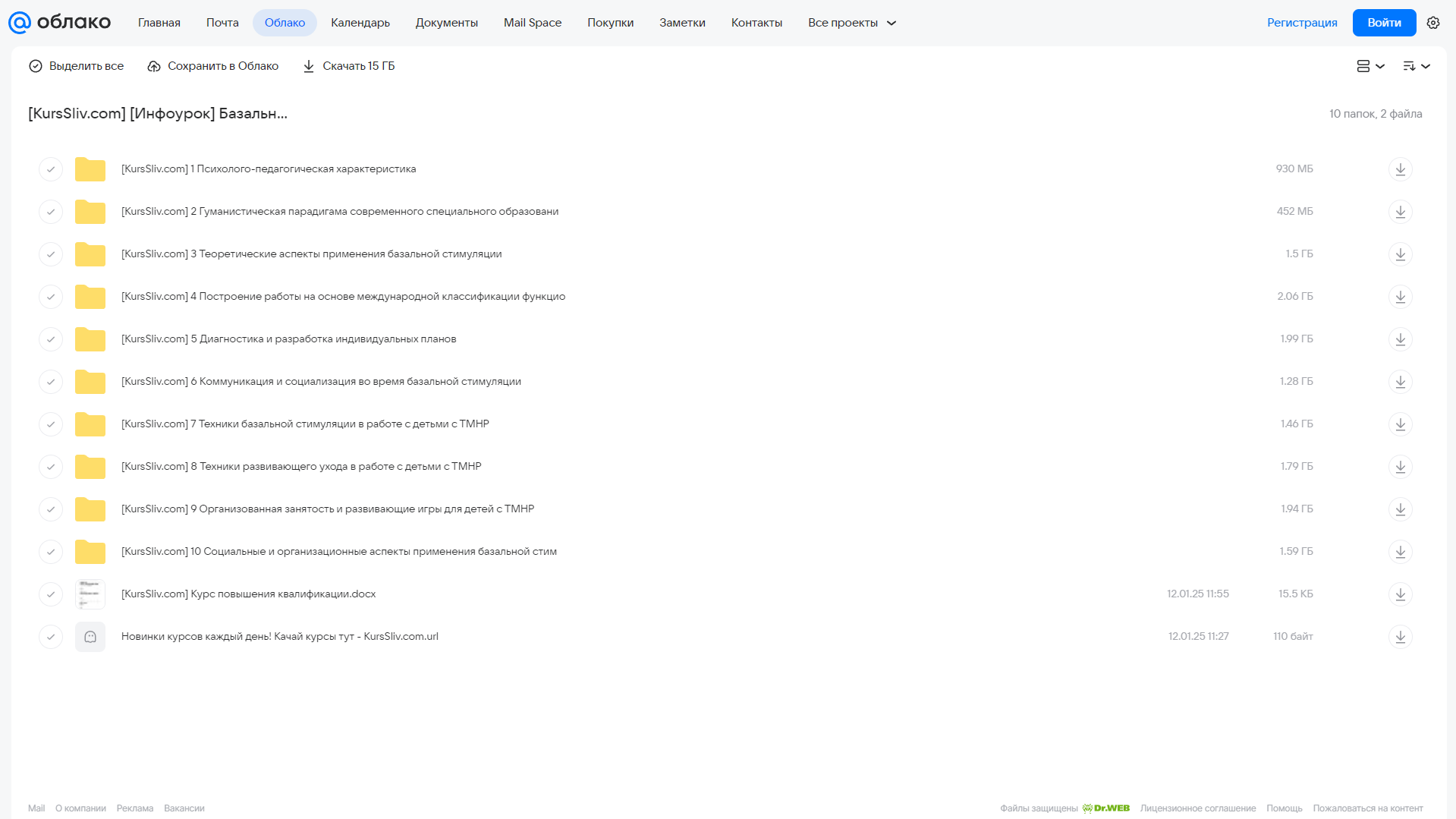Tick the checkbox for folder 2 Гуманистическая парадигма
Viewport: 1456px width, 819px height.
(x=51, y=212)
